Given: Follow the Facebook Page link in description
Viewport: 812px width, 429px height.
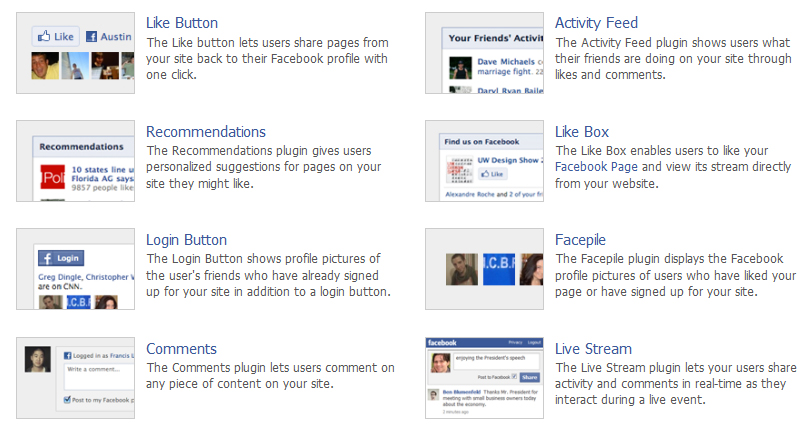Looking at the screenshot, I should click(x=596, y=167).
